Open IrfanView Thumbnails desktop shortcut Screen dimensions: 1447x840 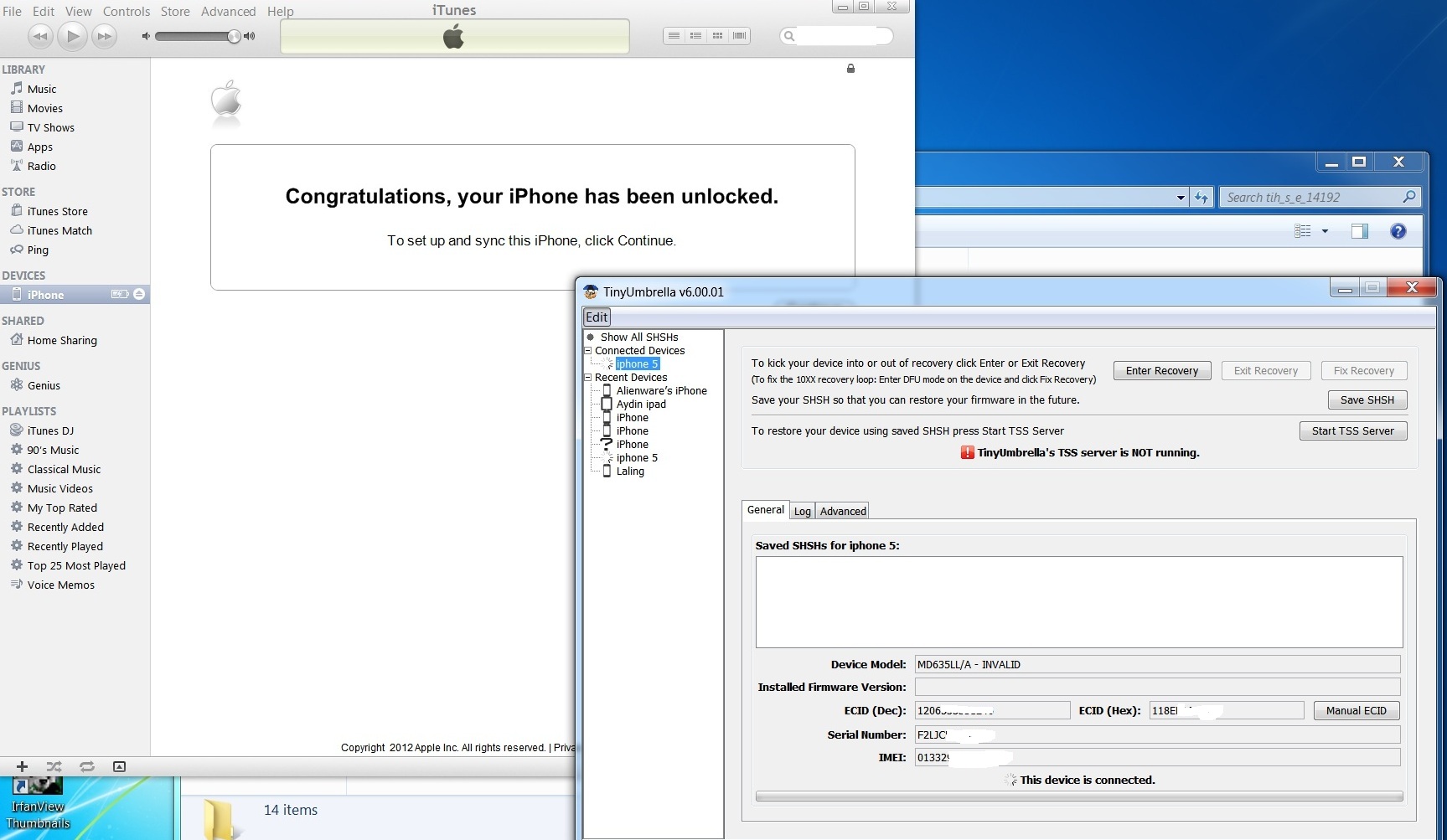click(38, 804)
